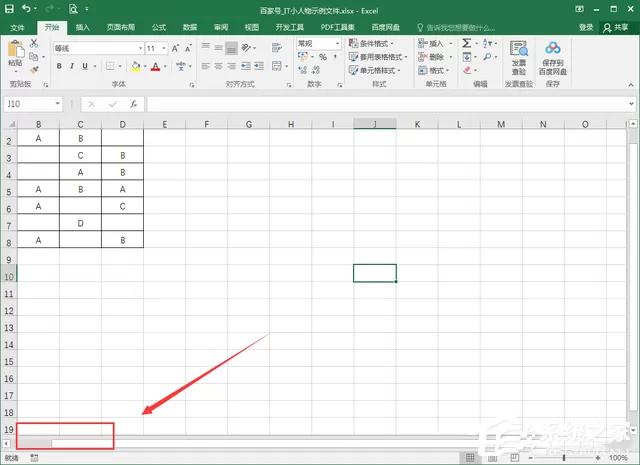640x465 pixels.
Task: Click the Format Painter brush icon
Action: [x=34, y=70]
